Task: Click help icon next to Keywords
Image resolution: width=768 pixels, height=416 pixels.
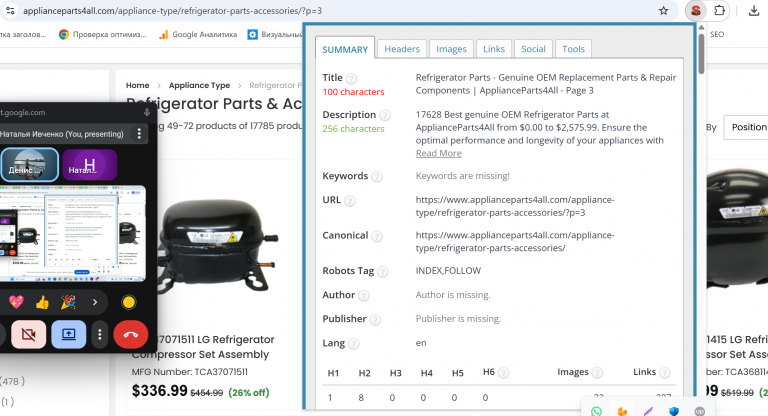Action: pos(377,177)
